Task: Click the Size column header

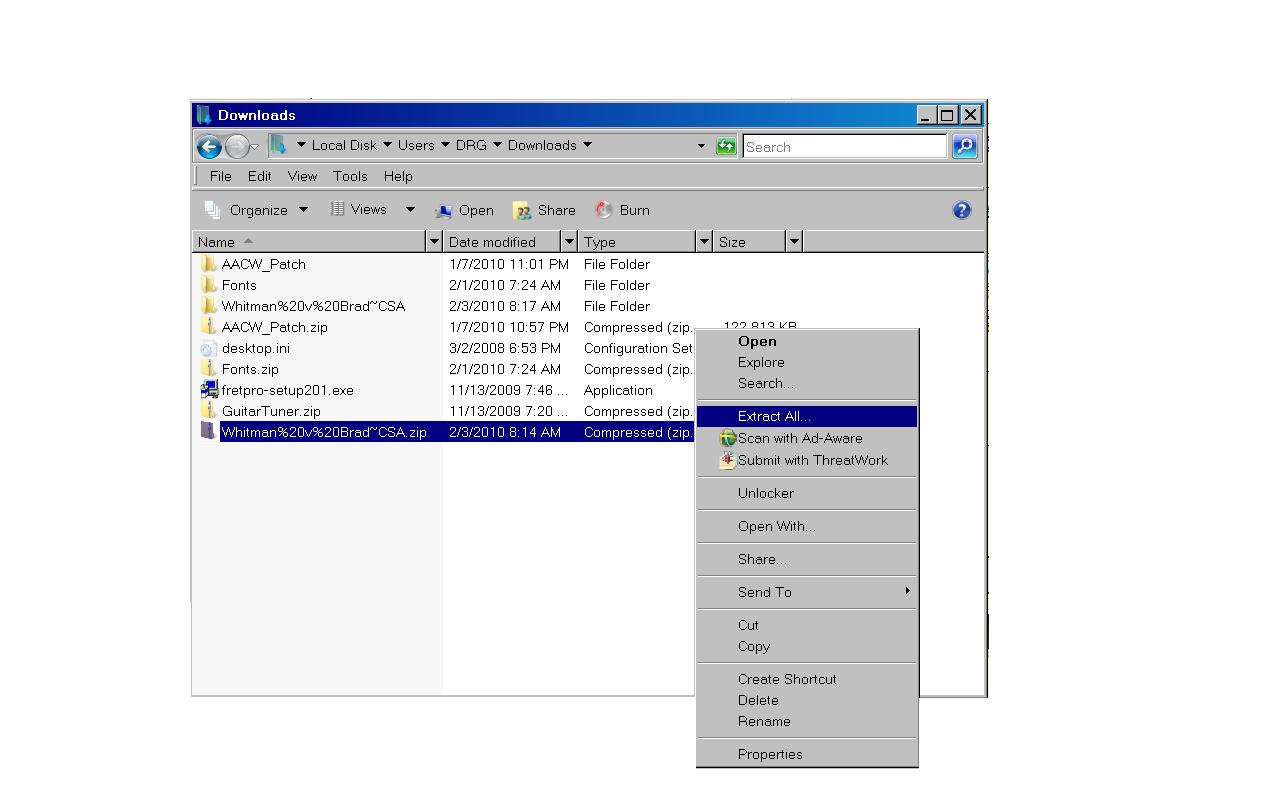Action: point(749,242)
